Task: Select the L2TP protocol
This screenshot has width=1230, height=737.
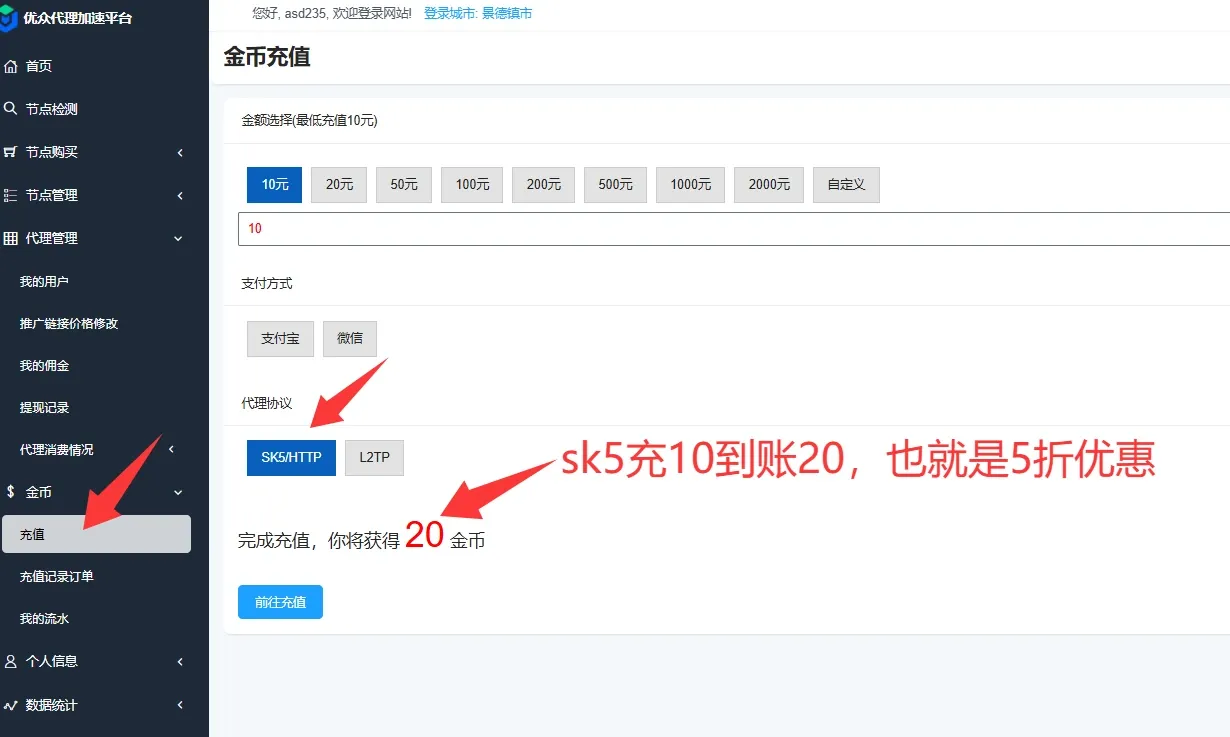Action: (x=374, y=458)
